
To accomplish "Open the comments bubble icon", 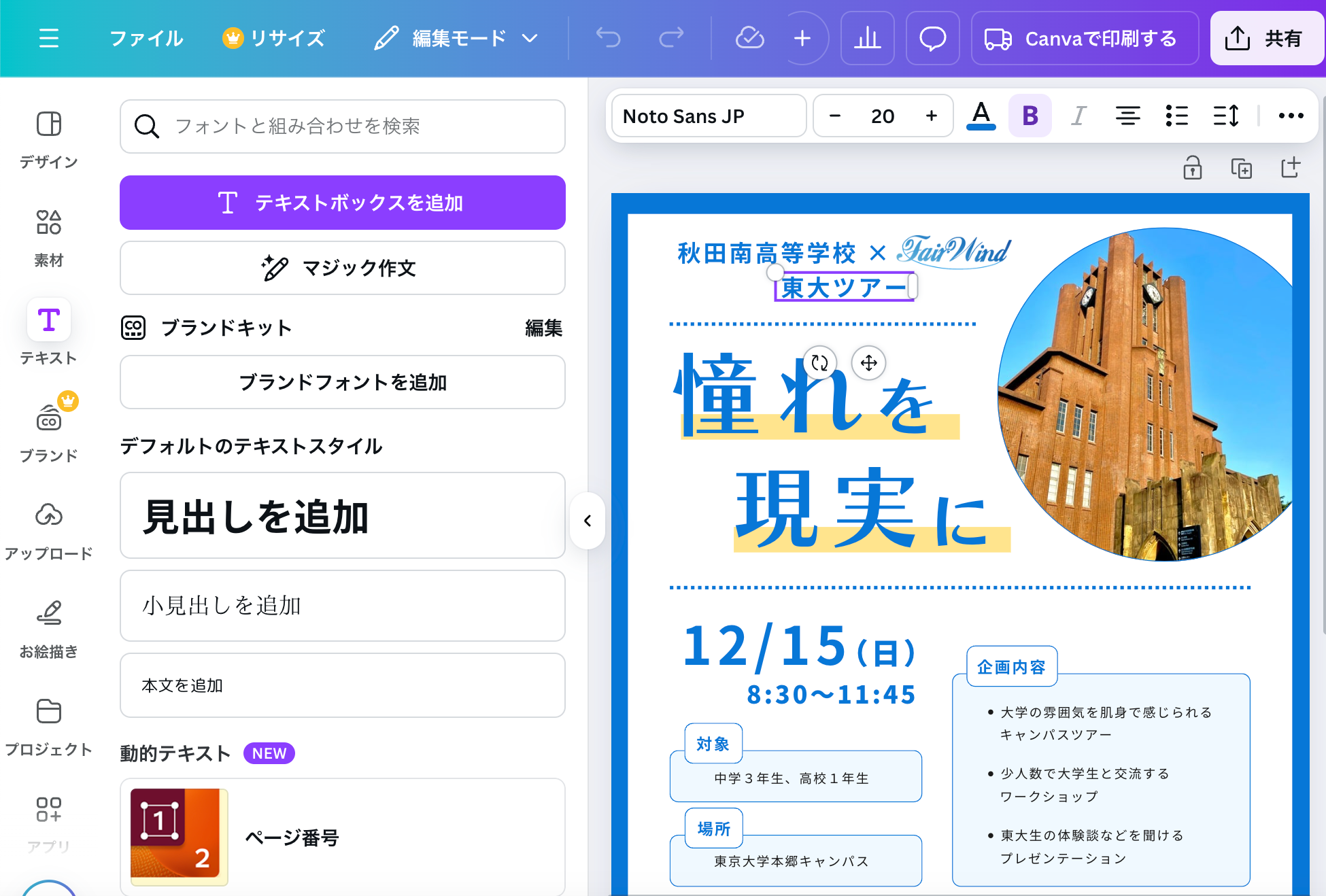I will tap(932, 38).
